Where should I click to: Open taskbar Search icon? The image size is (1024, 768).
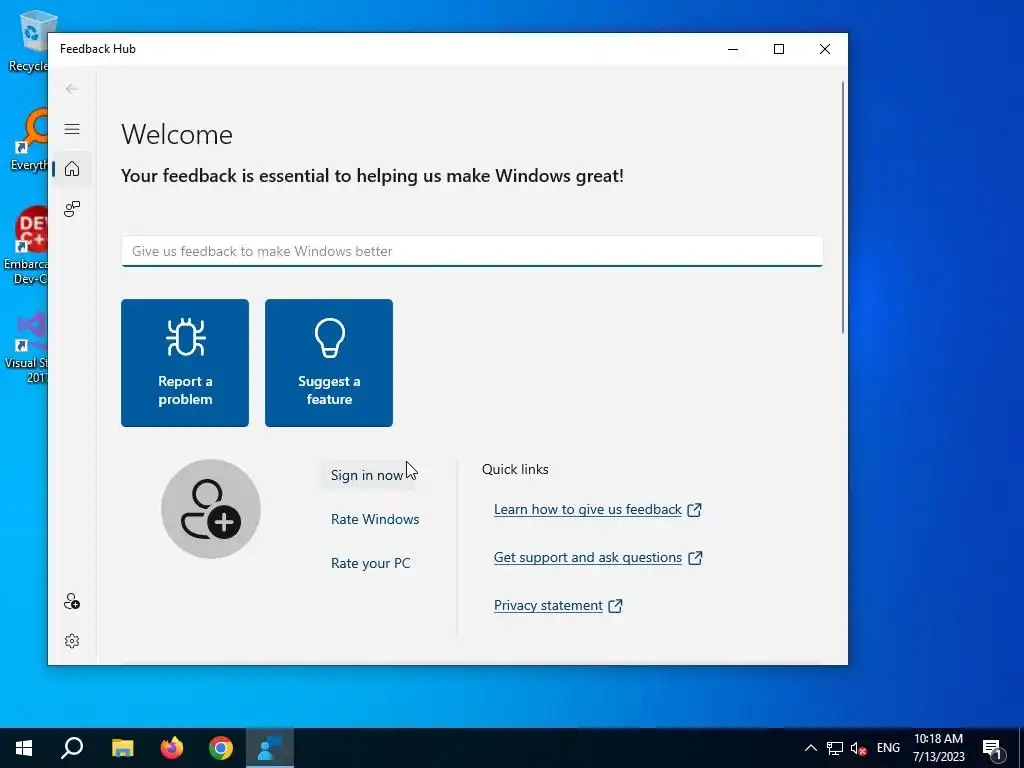(x=72, y=748)
